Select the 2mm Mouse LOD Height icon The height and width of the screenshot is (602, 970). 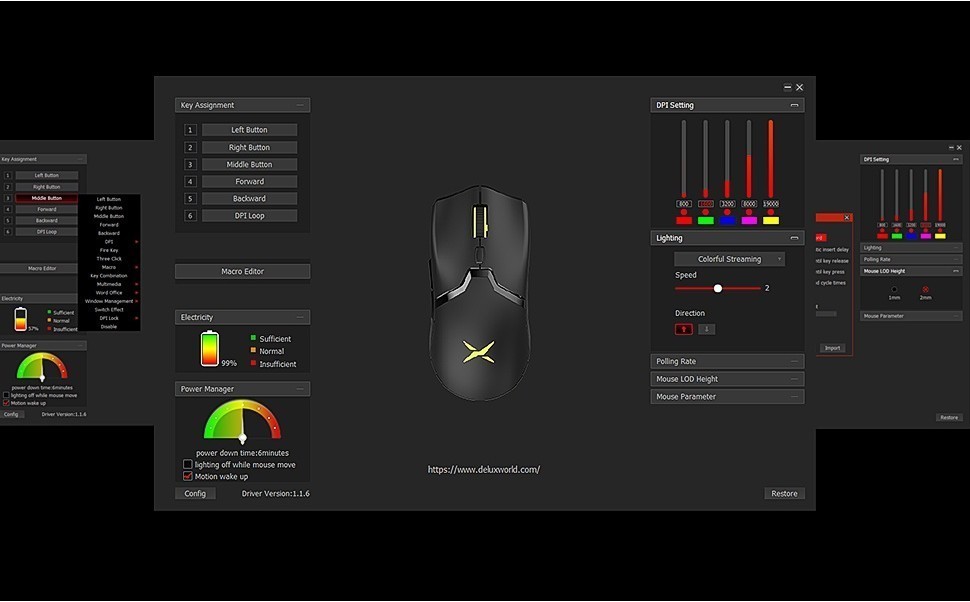coord(926,289)
